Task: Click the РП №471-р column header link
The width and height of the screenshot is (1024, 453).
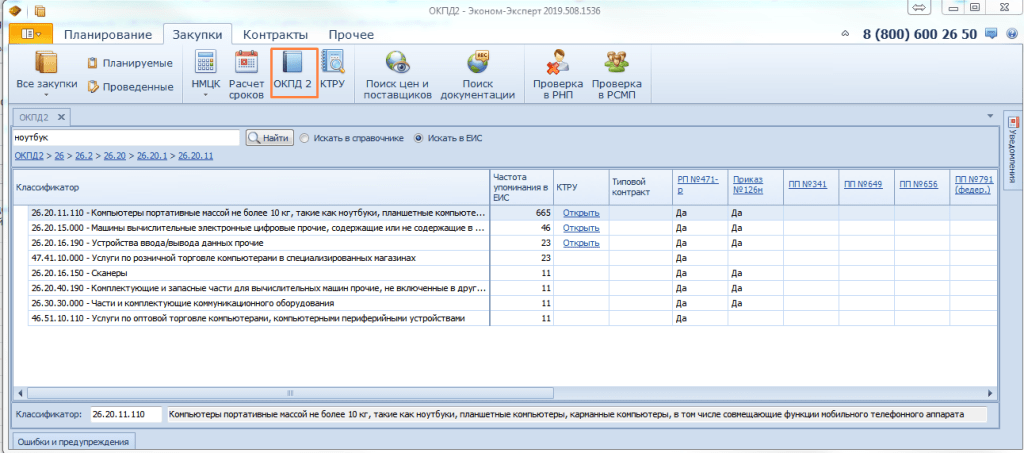Action: coord(696,184)
